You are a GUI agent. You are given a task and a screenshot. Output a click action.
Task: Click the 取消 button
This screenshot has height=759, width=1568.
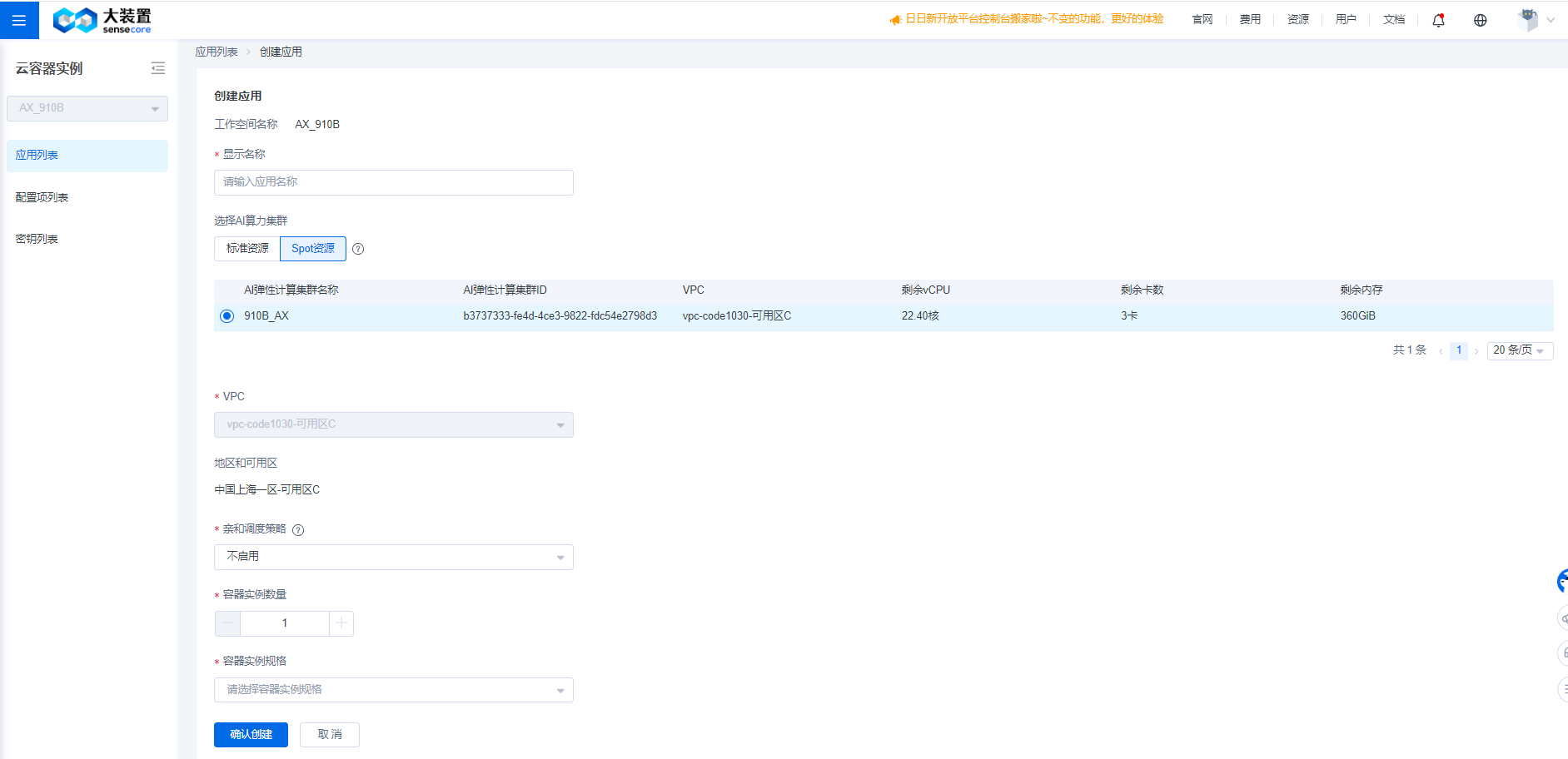[x=330, y=734]
